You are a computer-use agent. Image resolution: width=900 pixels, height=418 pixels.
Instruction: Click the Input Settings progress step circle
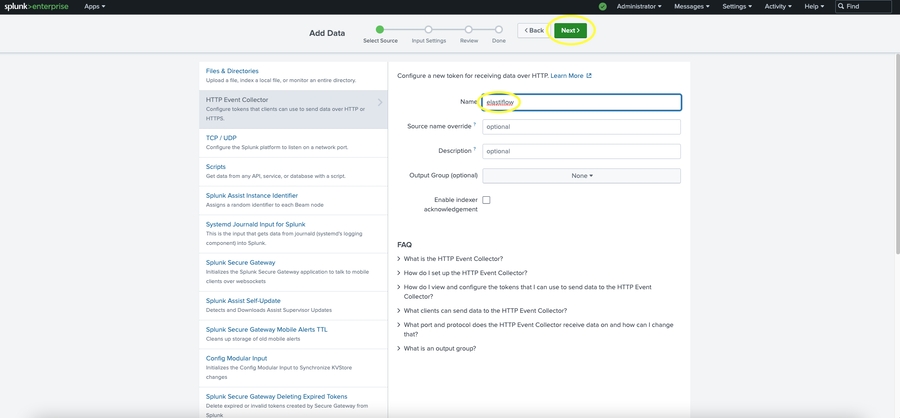tap(428, 30)
